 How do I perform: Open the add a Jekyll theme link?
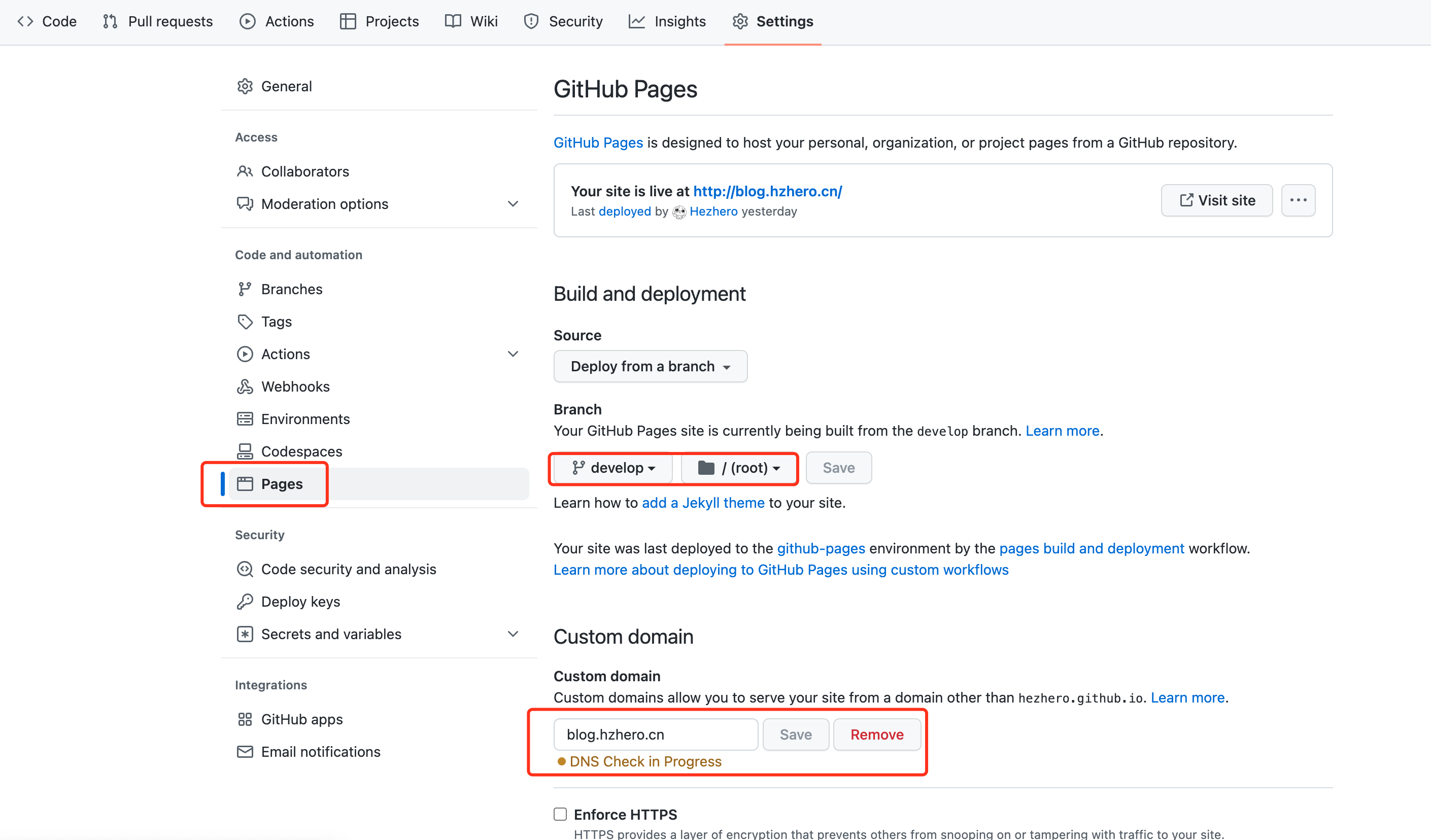click(703, 503)
